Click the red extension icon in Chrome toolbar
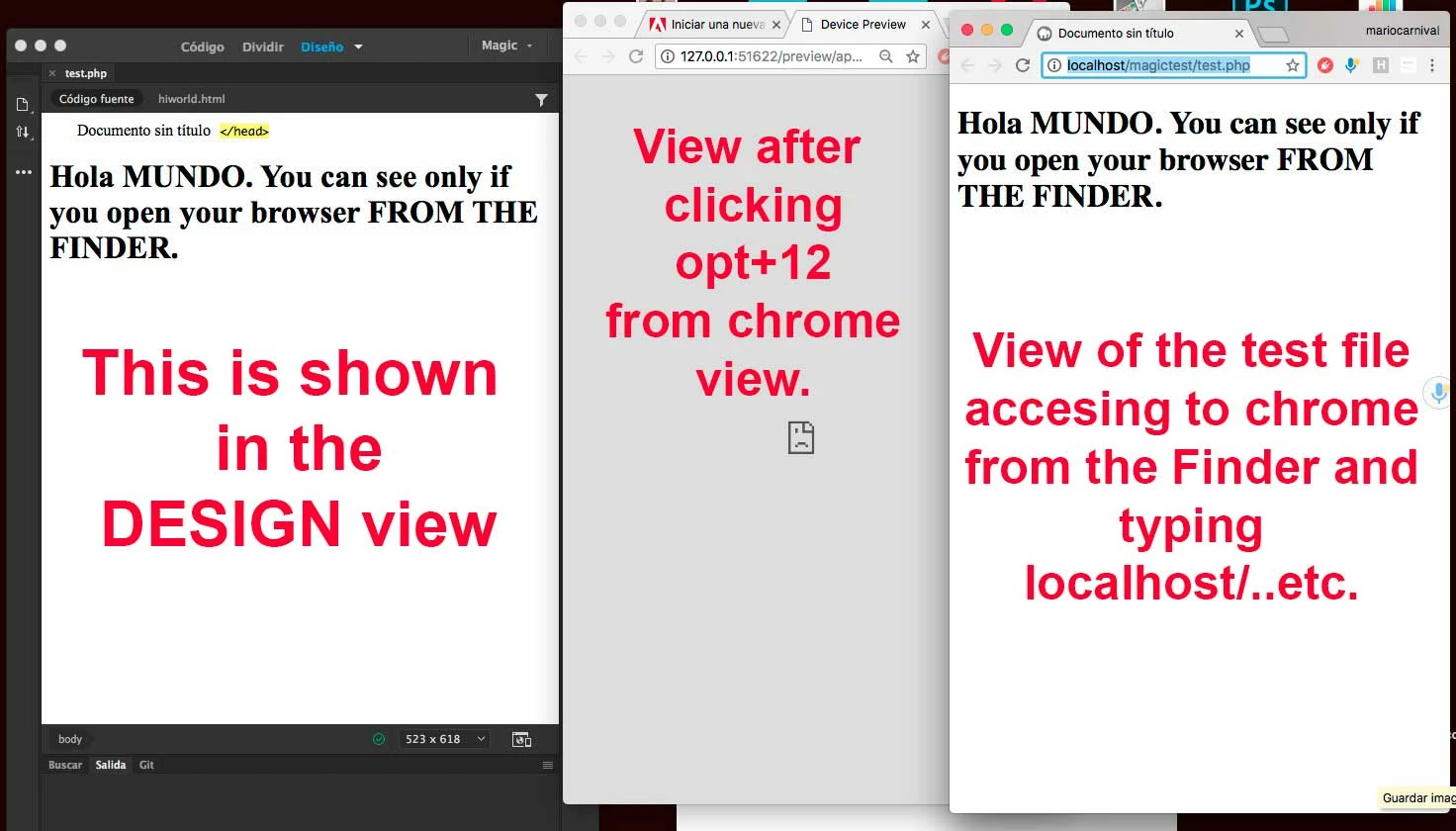The width and height of the screenshot is (1456, 831). pos(1324,65)
